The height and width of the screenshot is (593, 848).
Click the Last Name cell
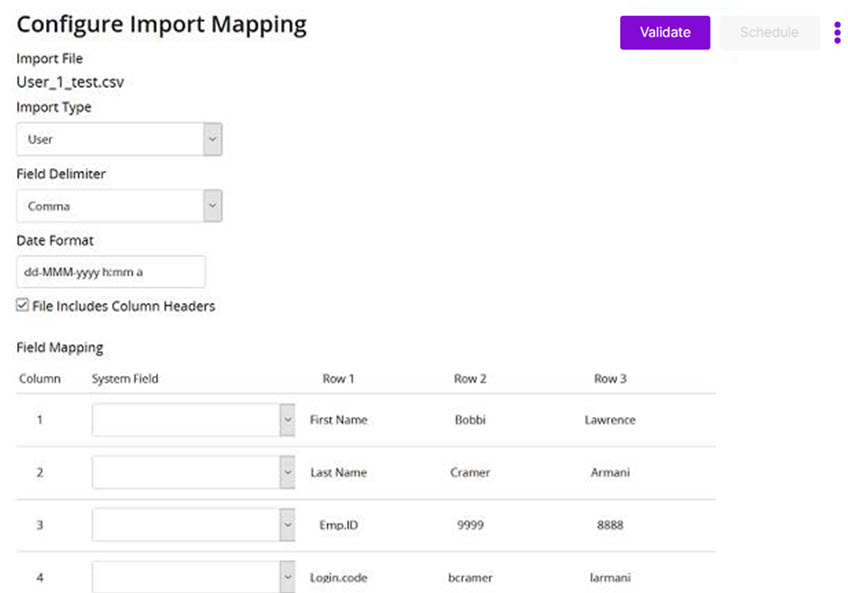pos(339,472)
